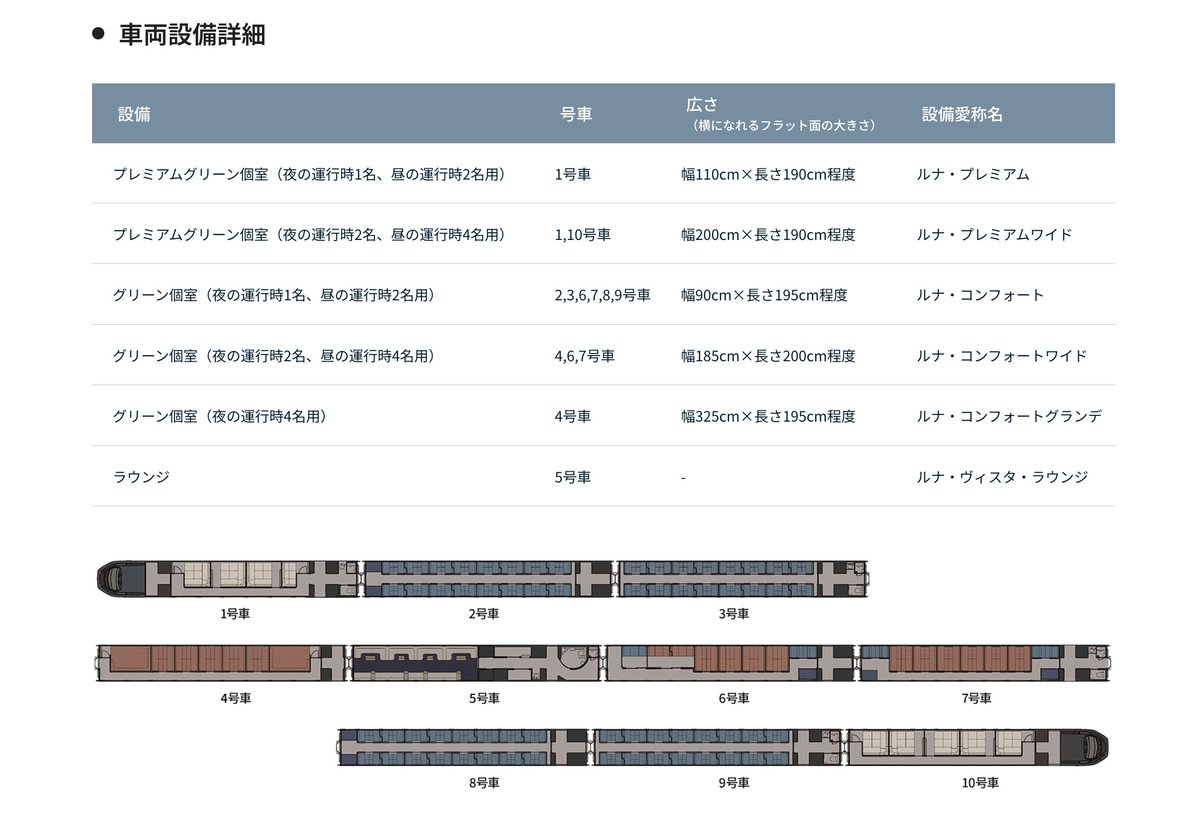The width and height of the screenshot is (1200, 834).
Task: Select the 10号車 label under its diagram
Action: tap(980, 783)
